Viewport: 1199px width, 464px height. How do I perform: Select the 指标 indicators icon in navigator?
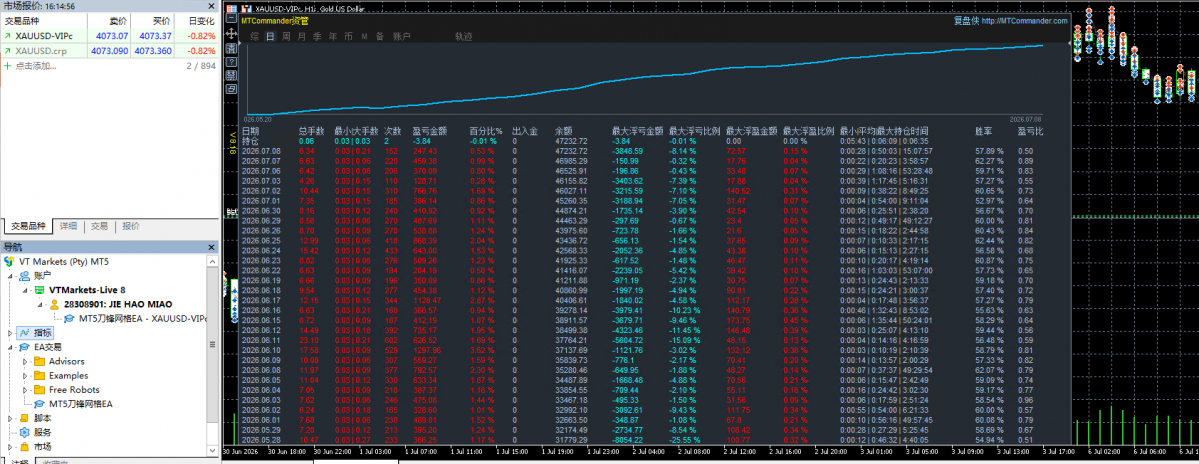(24, 333)
